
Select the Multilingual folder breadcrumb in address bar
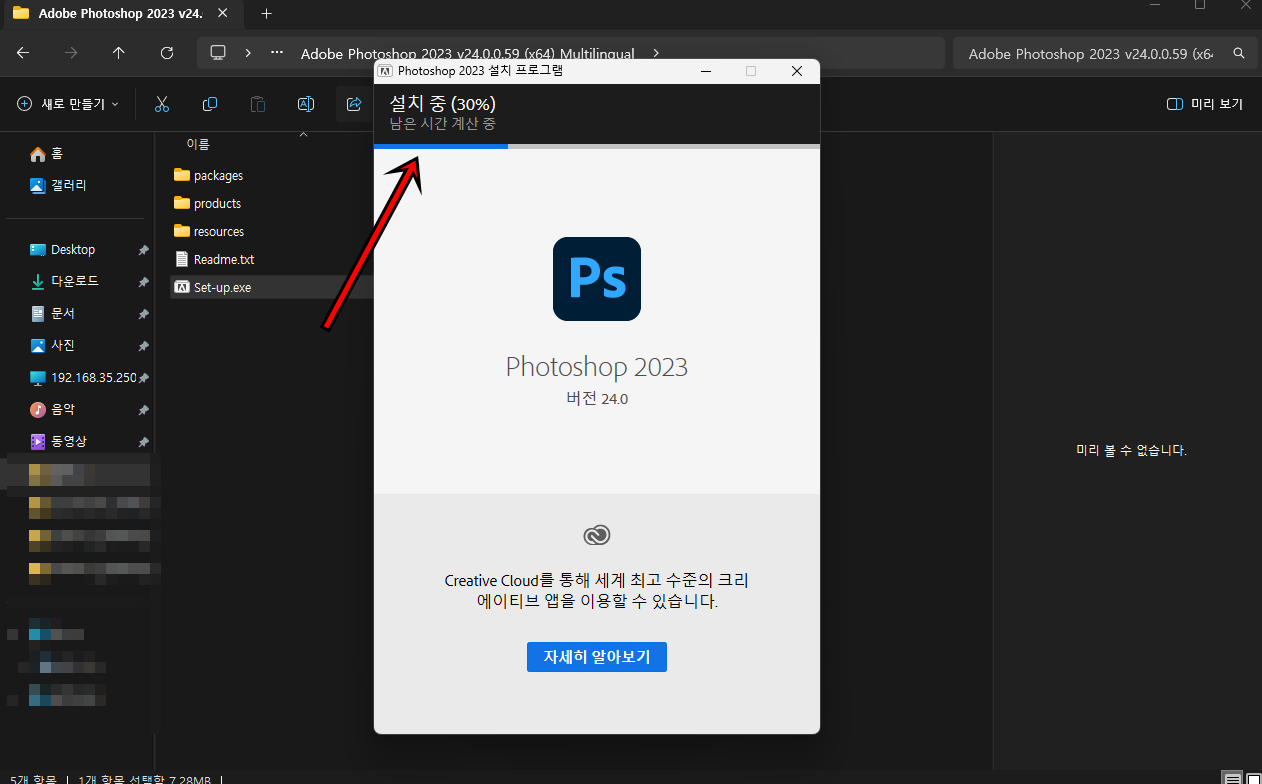click(x=468, y=54)
